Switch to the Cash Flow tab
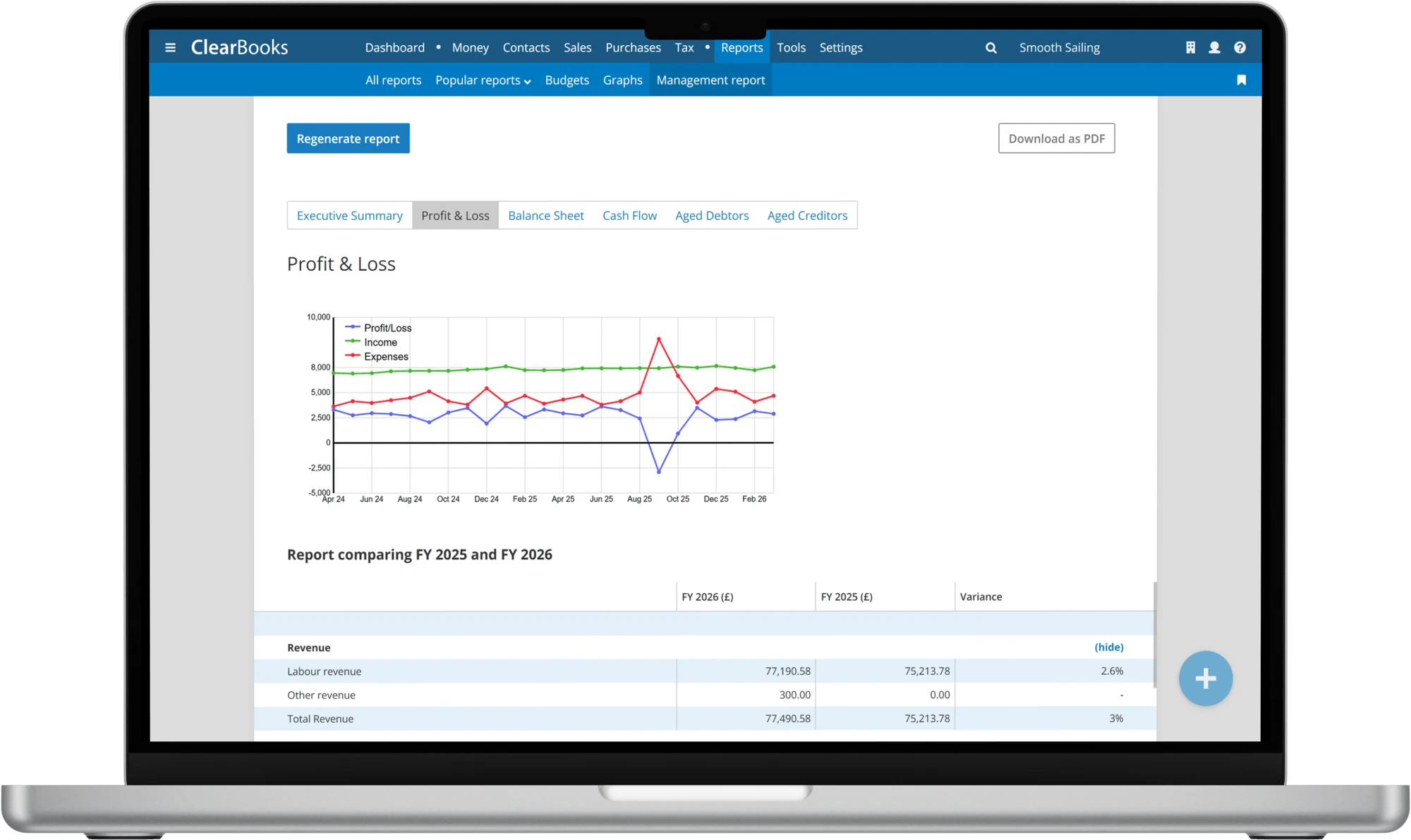 tap(629, 215)
